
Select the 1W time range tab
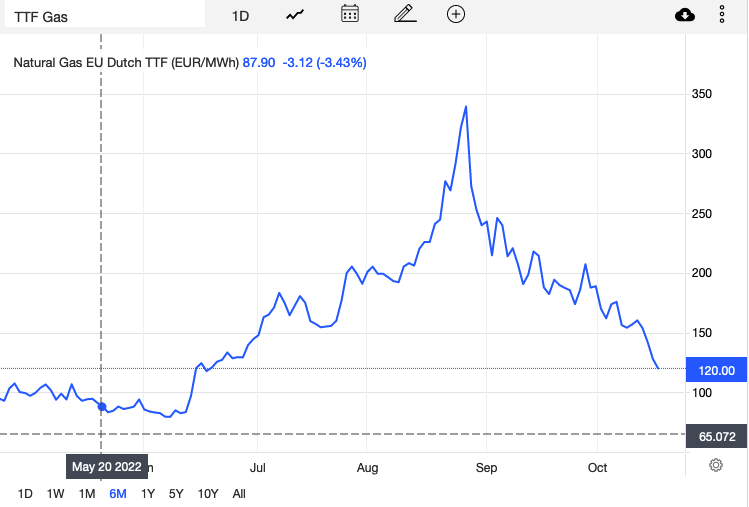(x=55, y=494)
